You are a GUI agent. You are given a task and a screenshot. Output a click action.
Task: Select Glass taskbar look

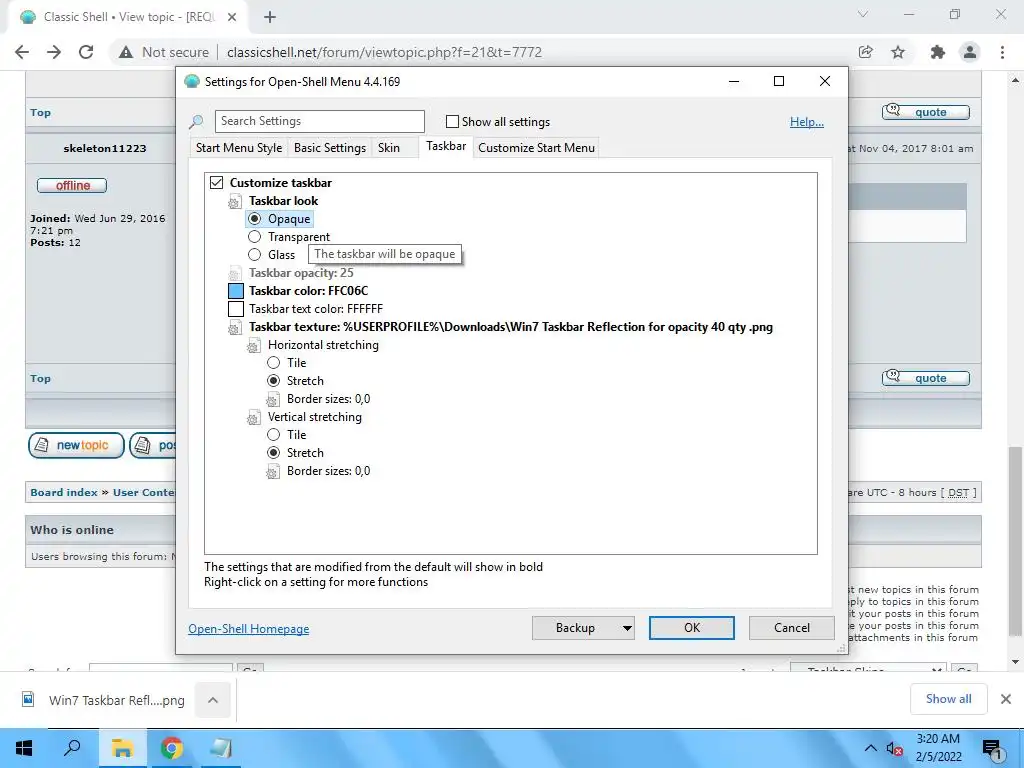[255, 255]
